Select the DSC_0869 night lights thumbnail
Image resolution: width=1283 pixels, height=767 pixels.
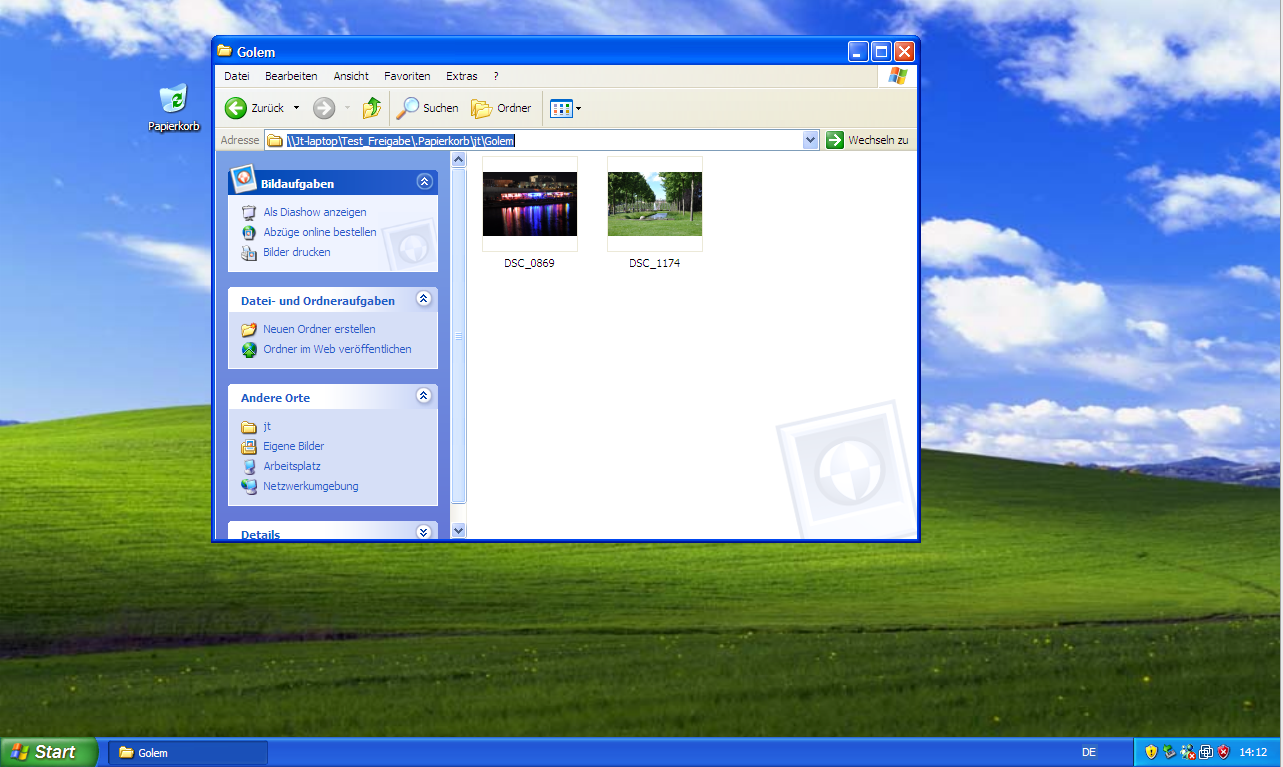click(530, 204)
